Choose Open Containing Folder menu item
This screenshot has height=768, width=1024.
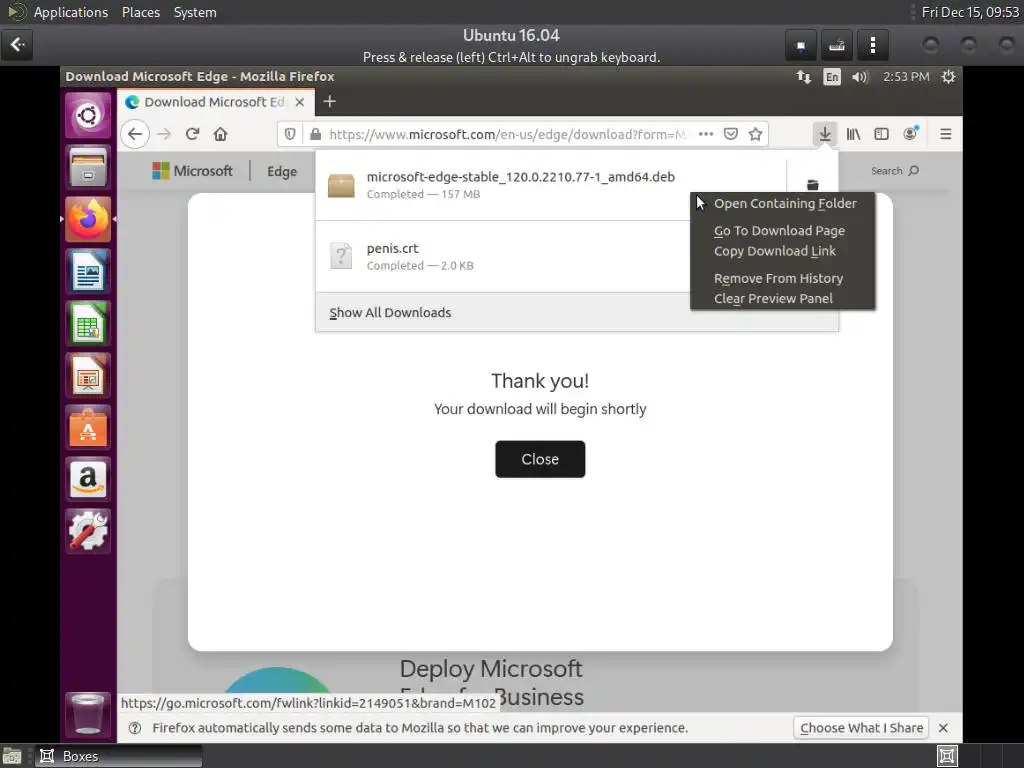tap(785, 203)
